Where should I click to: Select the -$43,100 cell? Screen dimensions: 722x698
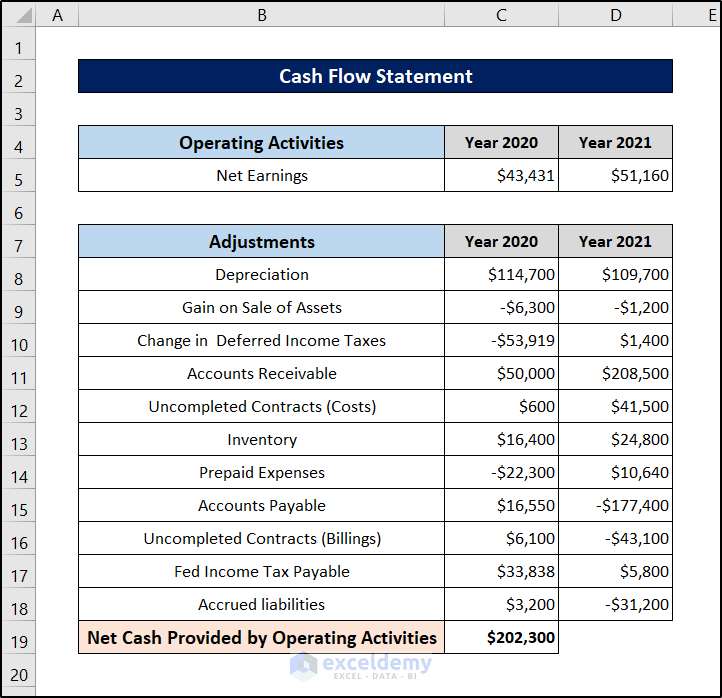coord(616,538)
